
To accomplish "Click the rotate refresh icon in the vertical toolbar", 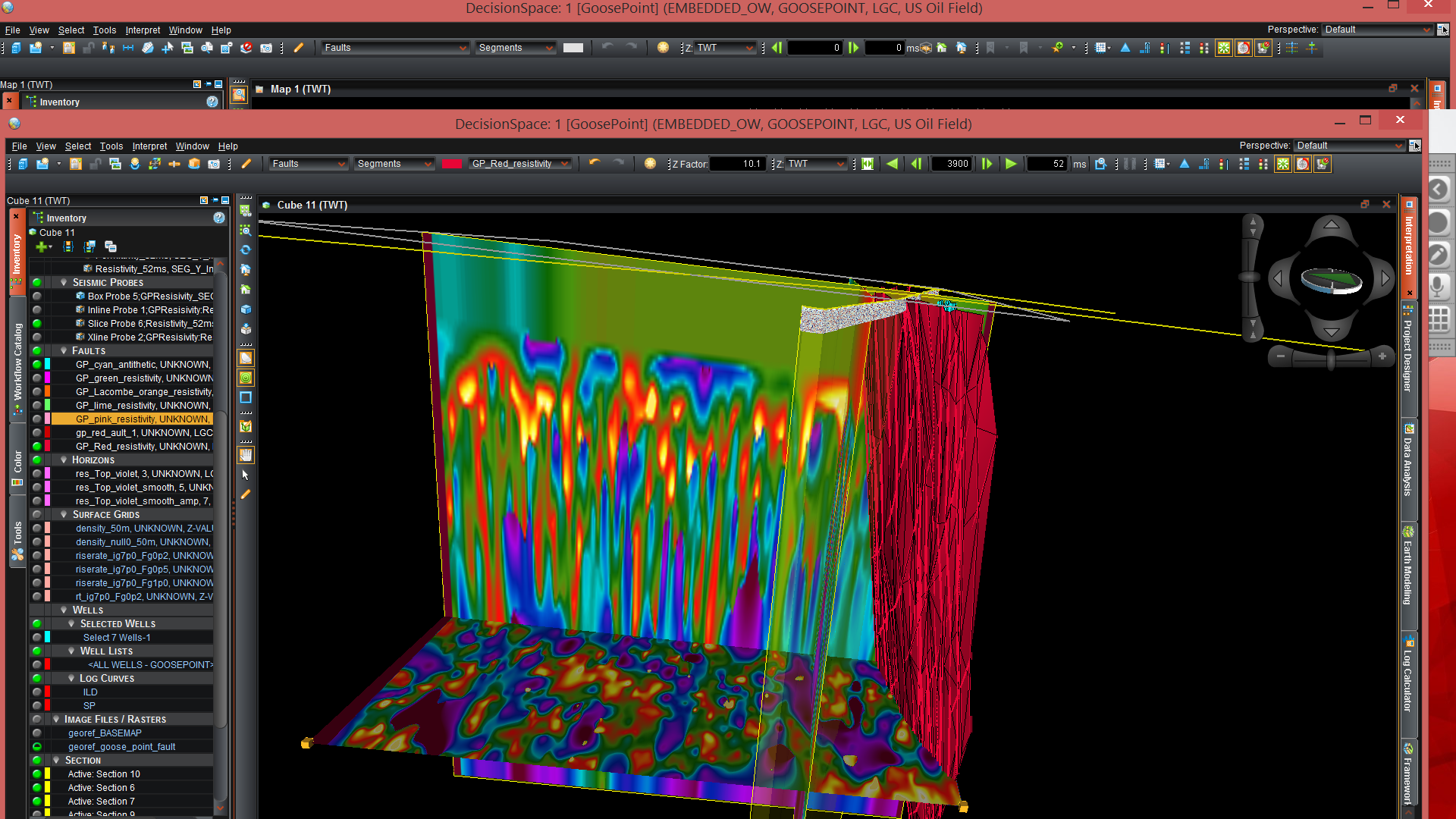I will click(246, 249).
